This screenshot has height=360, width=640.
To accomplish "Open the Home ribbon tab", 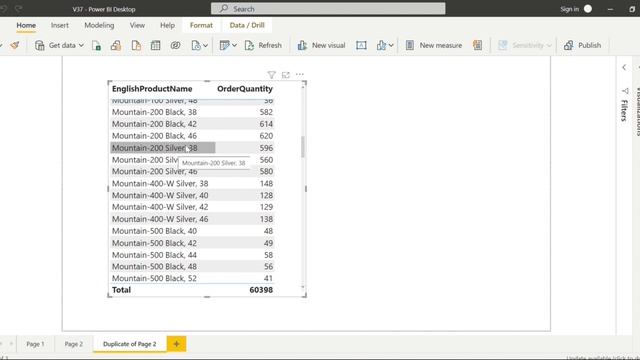I will click(x=26, y=25).
